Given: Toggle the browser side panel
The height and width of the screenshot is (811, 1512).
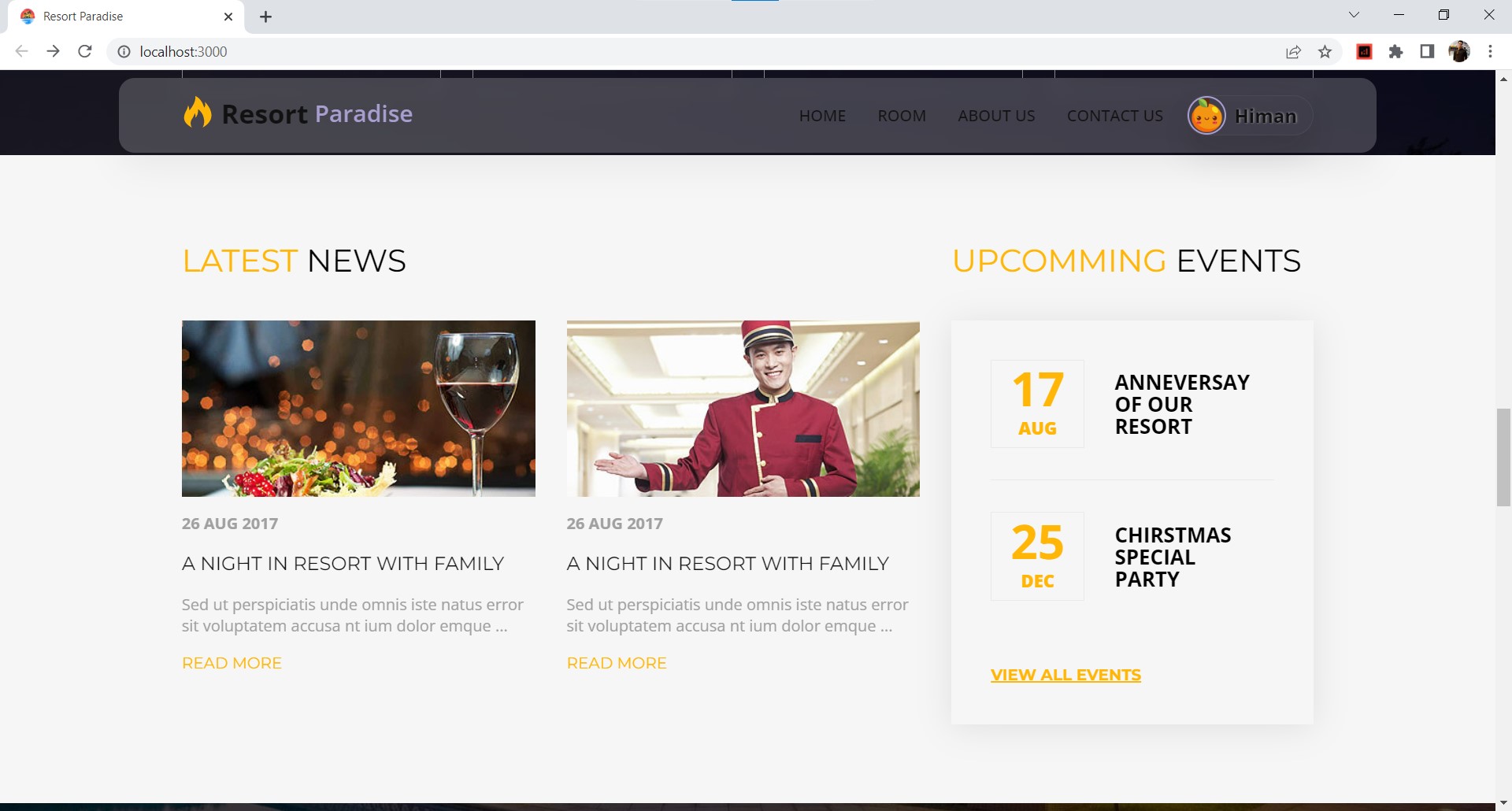Looking at the screenshot, I should point(1427,51).
